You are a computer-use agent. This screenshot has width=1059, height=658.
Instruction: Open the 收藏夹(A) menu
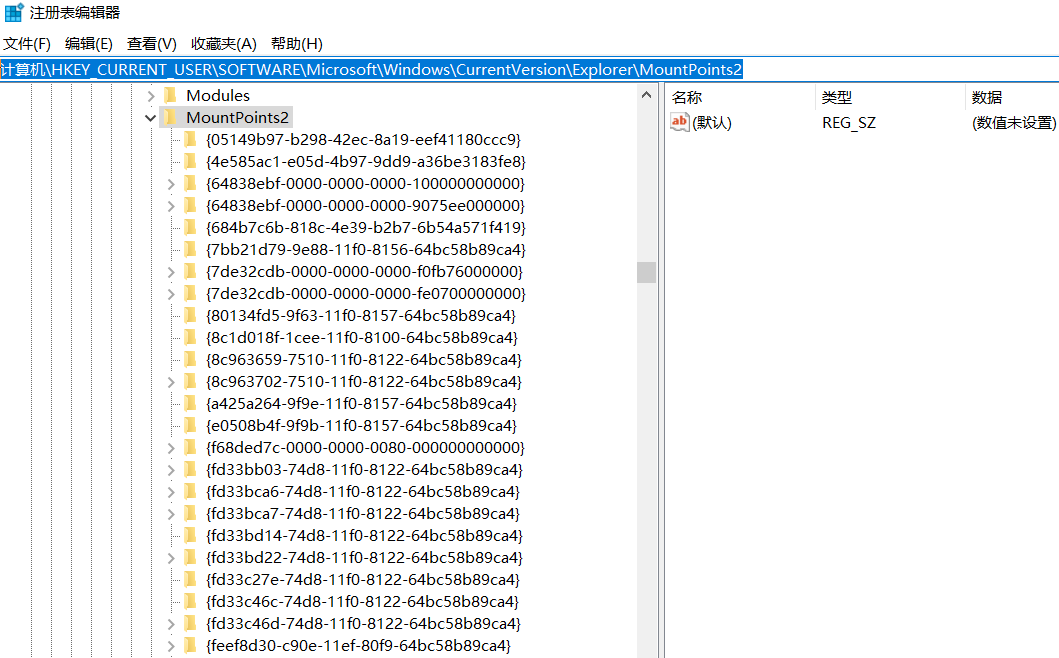coord(224,44)
